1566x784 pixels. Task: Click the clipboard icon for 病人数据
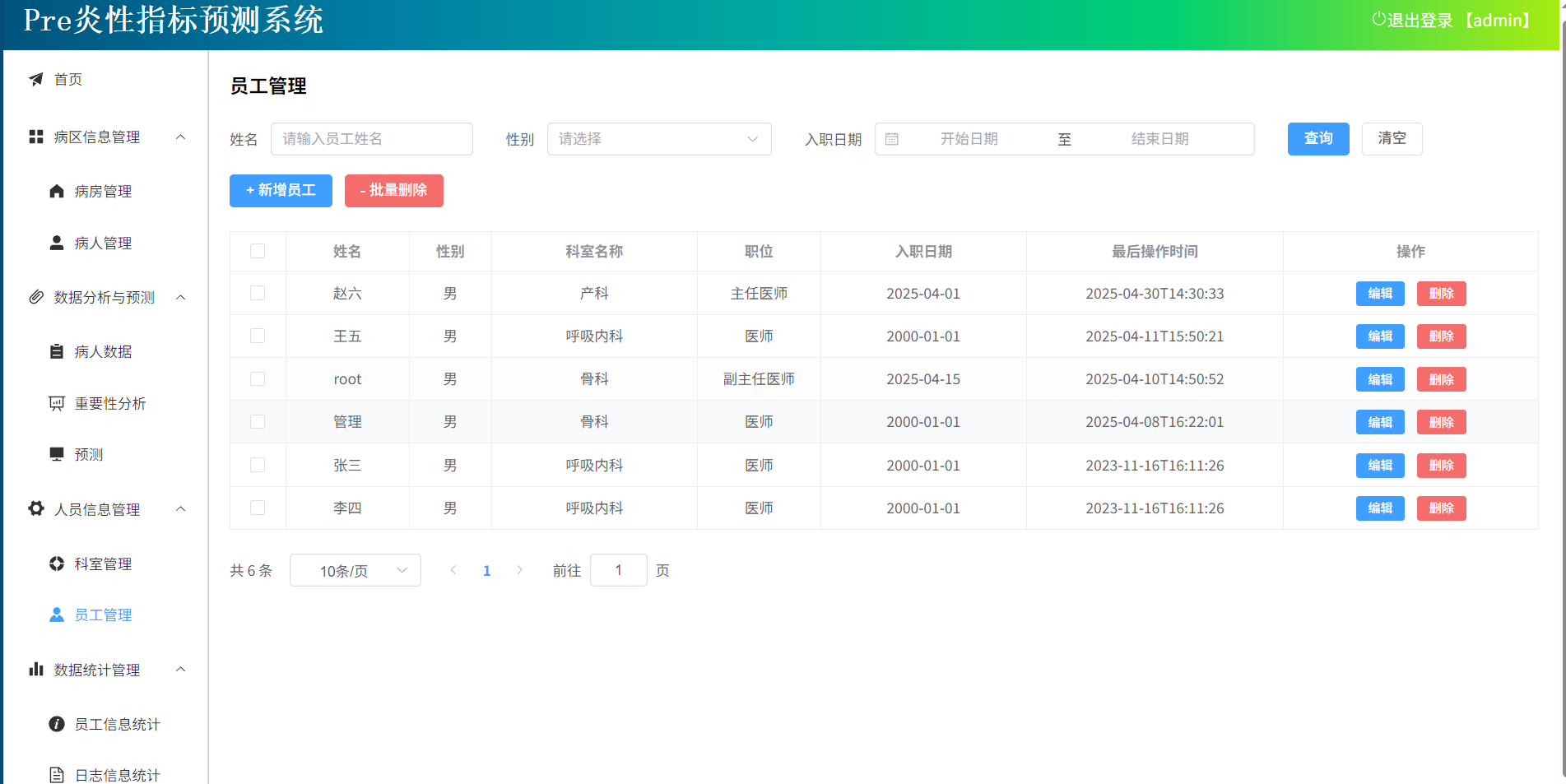click(x=57, y=351)
